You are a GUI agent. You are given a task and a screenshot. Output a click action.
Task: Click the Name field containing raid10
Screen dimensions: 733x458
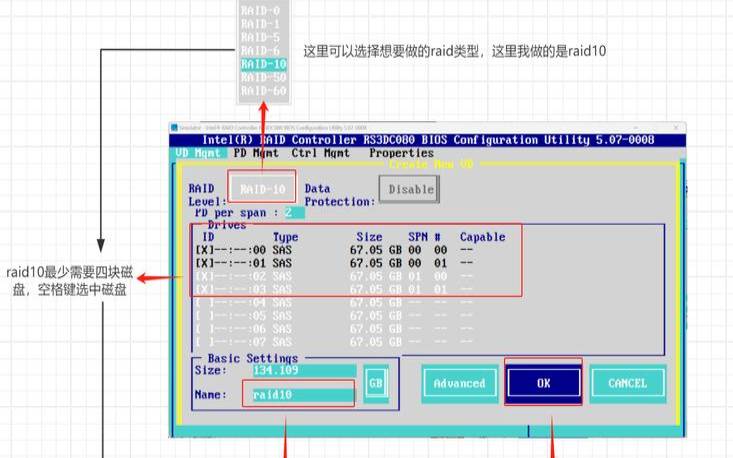click(x=303, y=395)
